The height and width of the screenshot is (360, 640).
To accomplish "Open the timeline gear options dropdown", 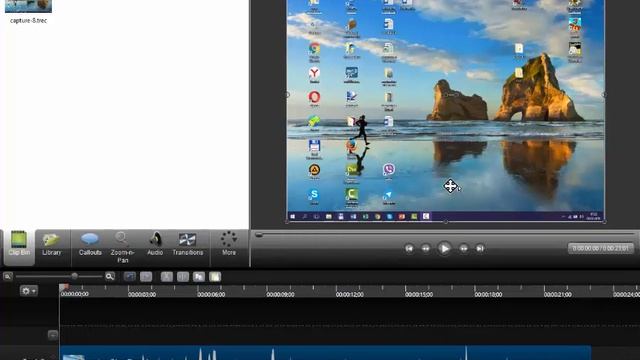I will point(29,291).
